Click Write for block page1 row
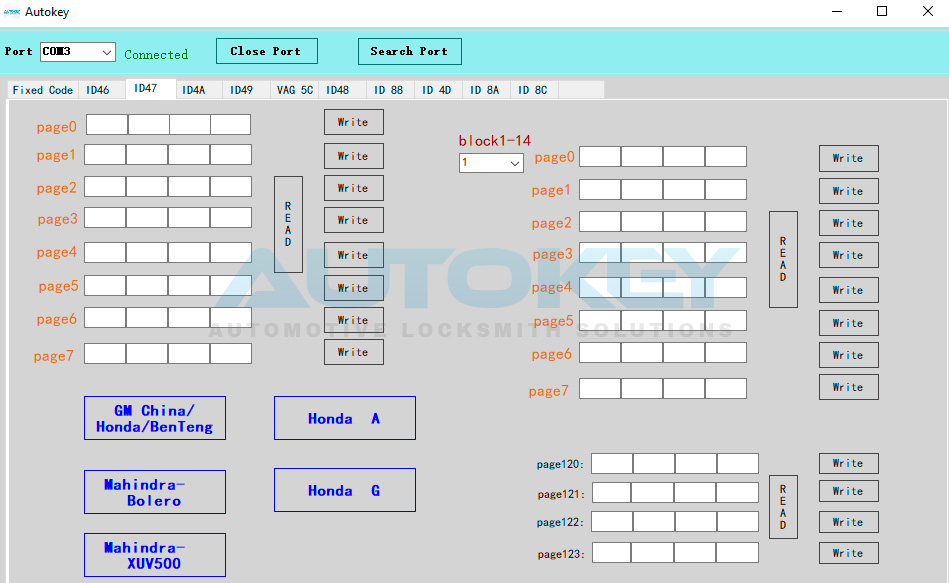The width and height of the screenshot is (949, 583). tap(849, 191)
